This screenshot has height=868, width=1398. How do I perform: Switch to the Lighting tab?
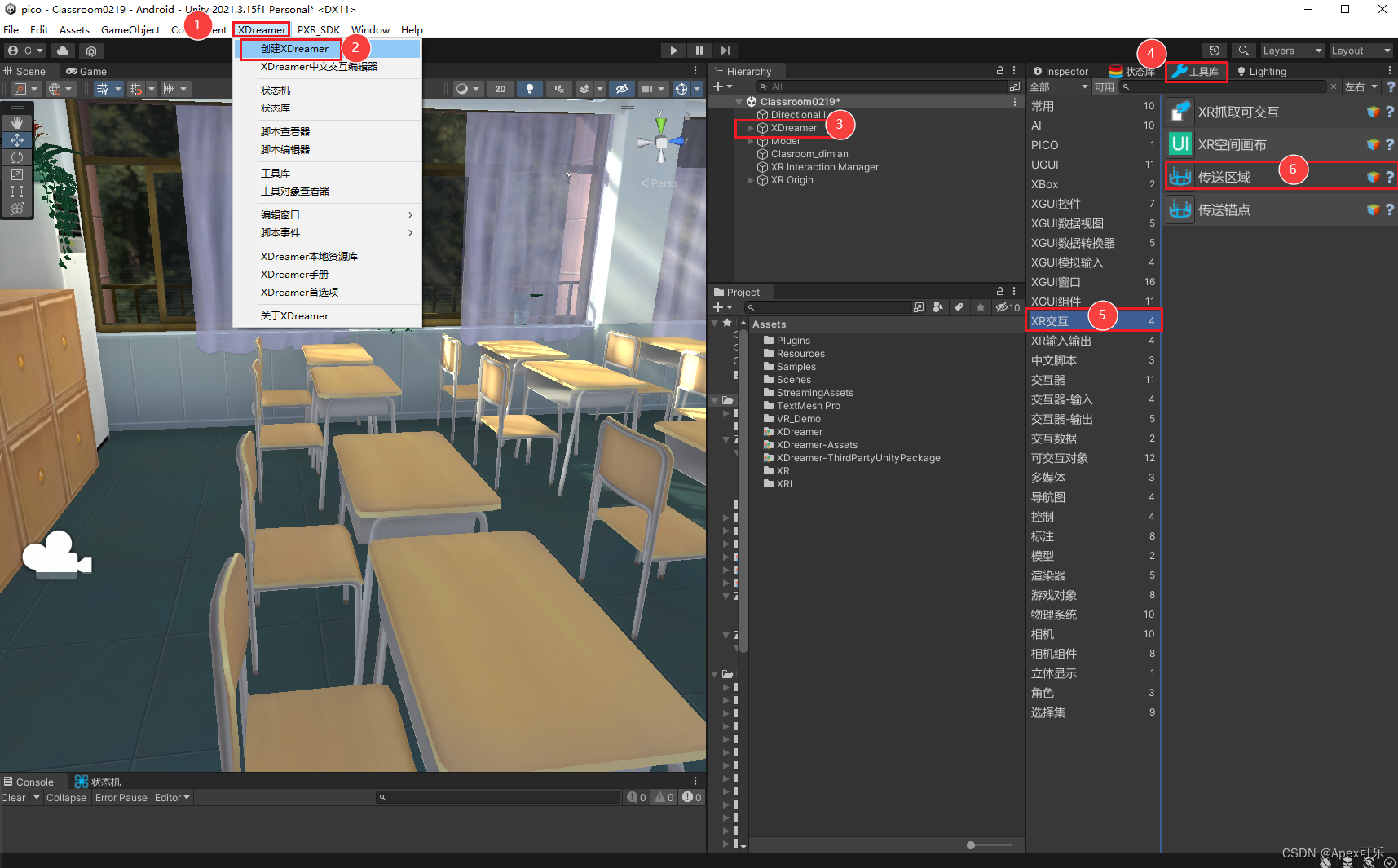point(1261,71)
